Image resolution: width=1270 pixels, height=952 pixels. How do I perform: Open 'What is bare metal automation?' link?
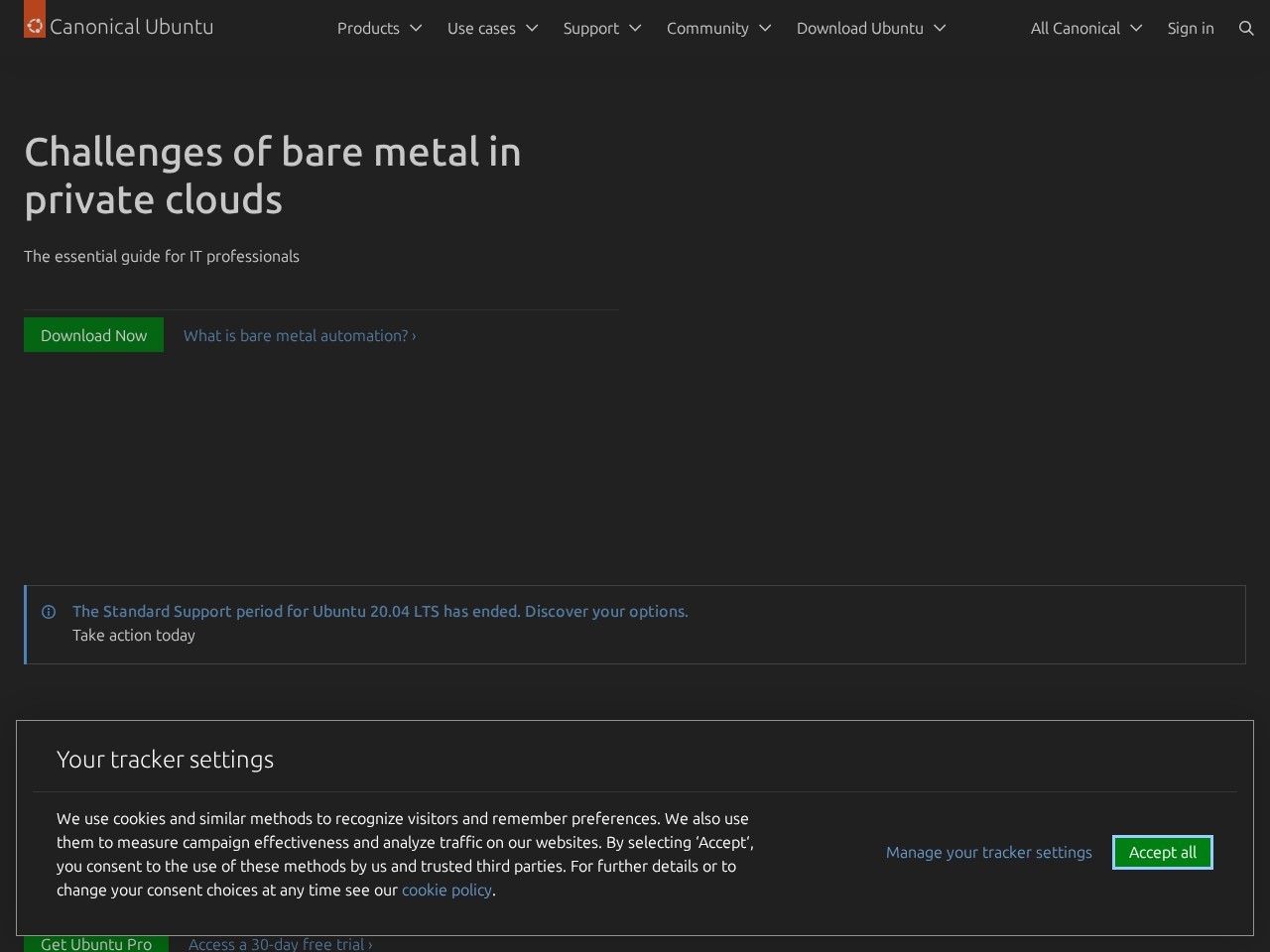pos(300,335)
